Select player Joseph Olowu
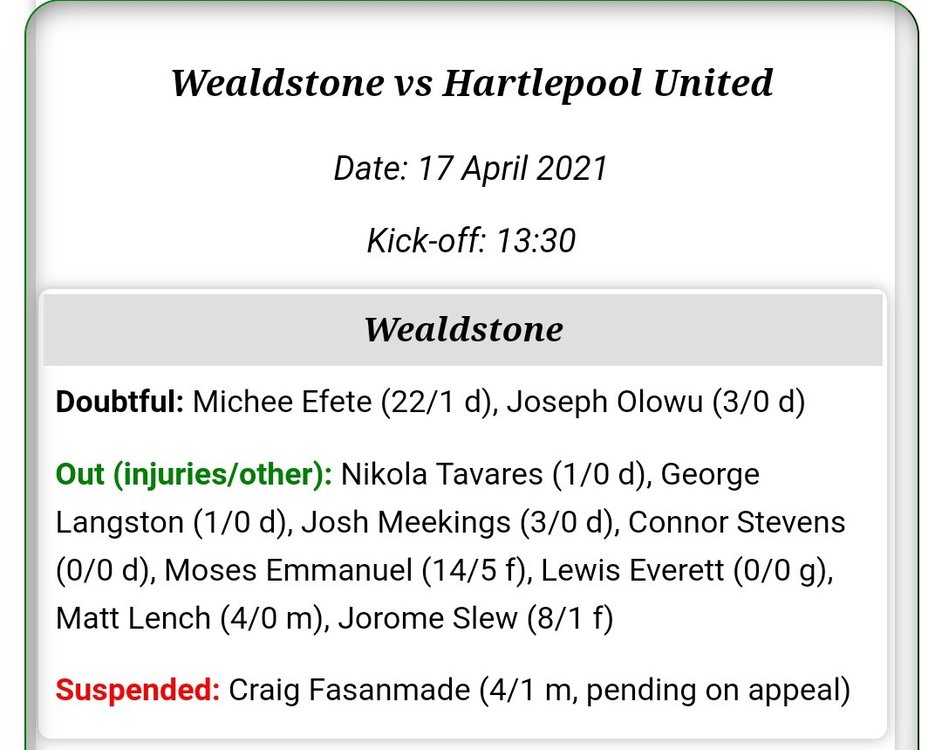 [x=604, y=401]
